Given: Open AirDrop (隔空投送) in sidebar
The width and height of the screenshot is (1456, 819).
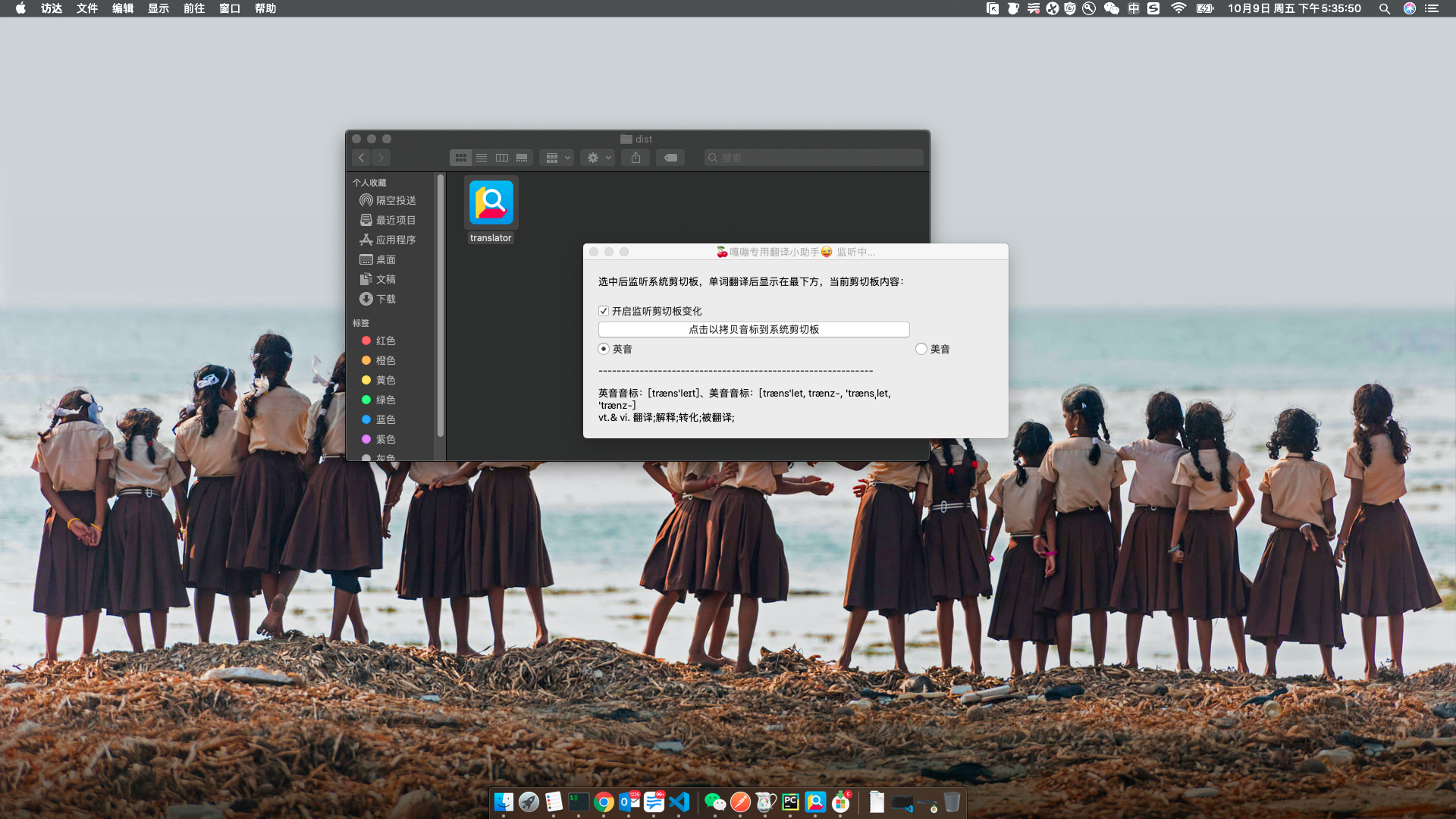Looking at the screenshot, I should (395, 200).
